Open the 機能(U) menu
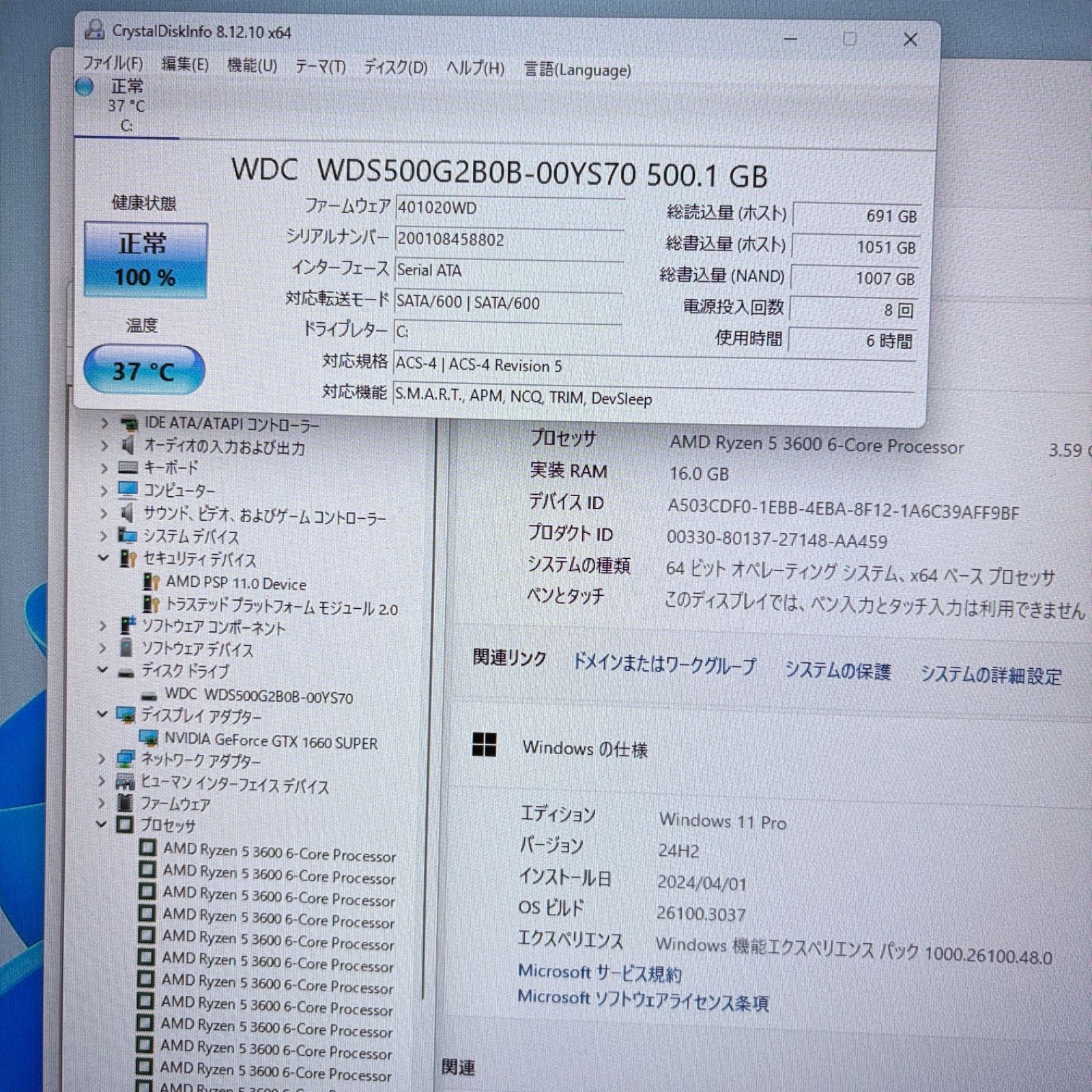 (x=252, y=66)
